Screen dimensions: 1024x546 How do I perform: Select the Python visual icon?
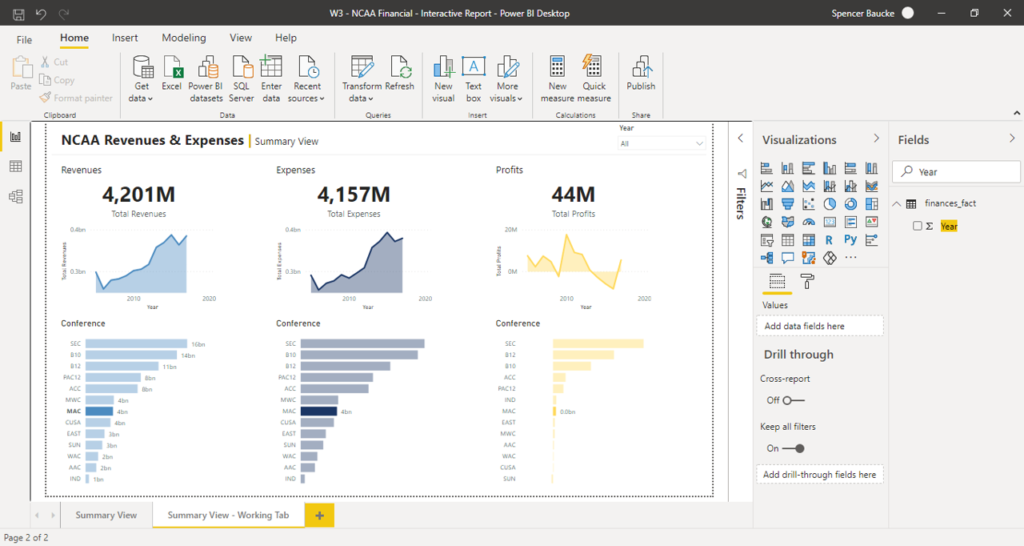click(850, 240)
